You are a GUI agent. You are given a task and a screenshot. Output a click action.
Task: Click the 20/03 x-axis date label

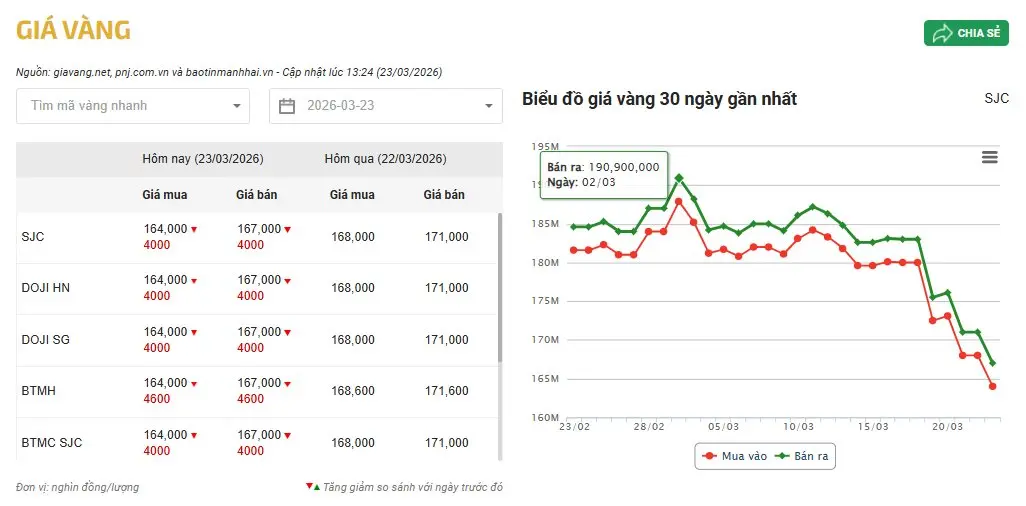click(x=947, y=426)
